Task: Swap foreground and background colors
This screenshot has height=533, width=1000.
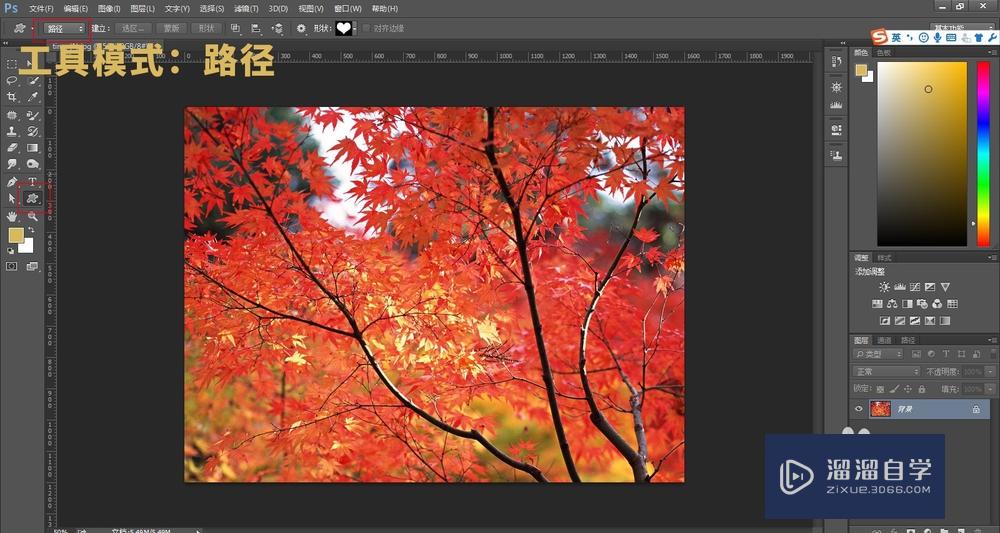Action: [31, 230]
